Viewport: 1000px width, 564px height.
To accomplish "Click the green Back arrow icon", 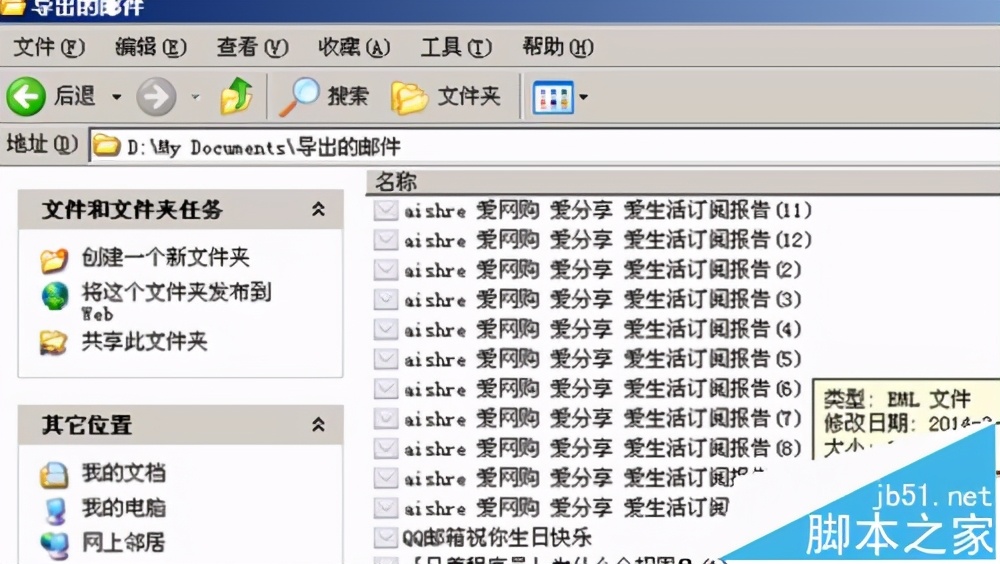I will [x=26, y=97].
